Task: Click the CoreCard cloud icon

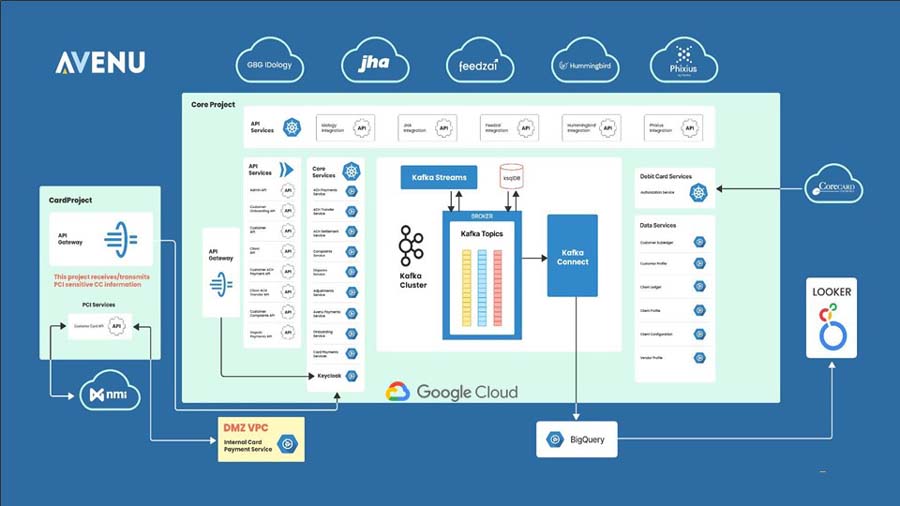Action: [x=833, y=184]
